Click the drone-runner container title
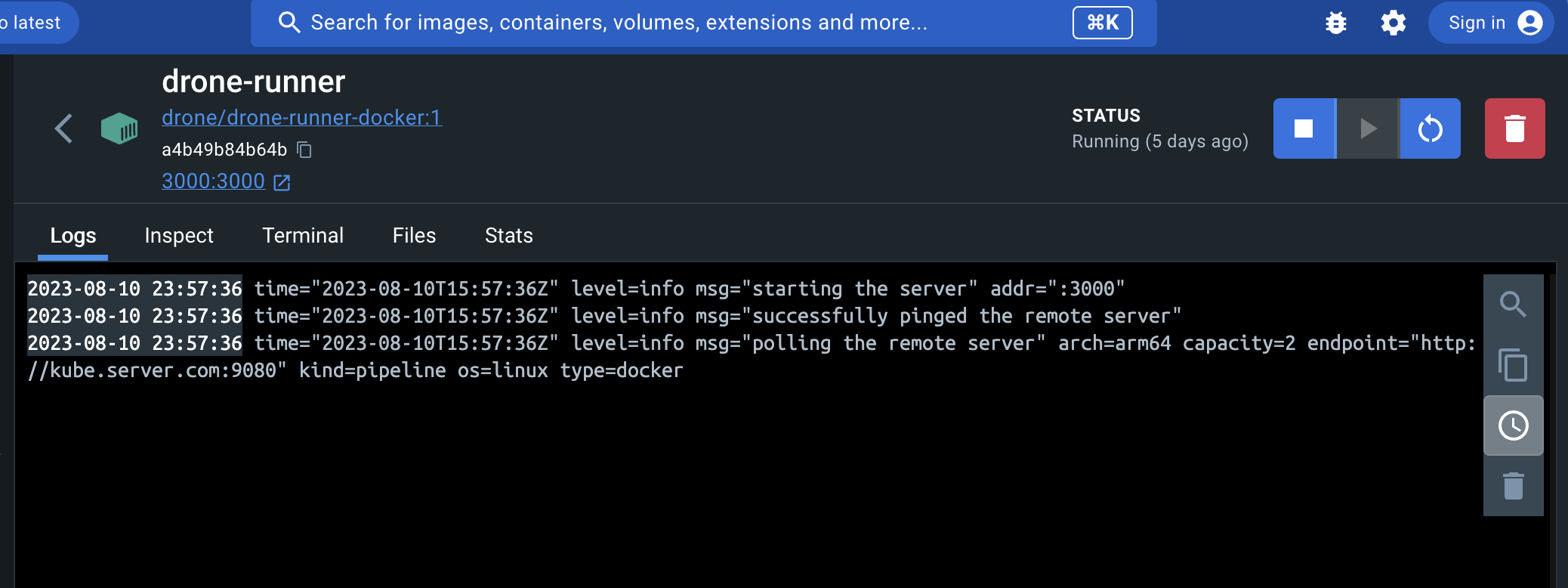The width and height of the screenshot is (1568, 588). click(253, 82)
